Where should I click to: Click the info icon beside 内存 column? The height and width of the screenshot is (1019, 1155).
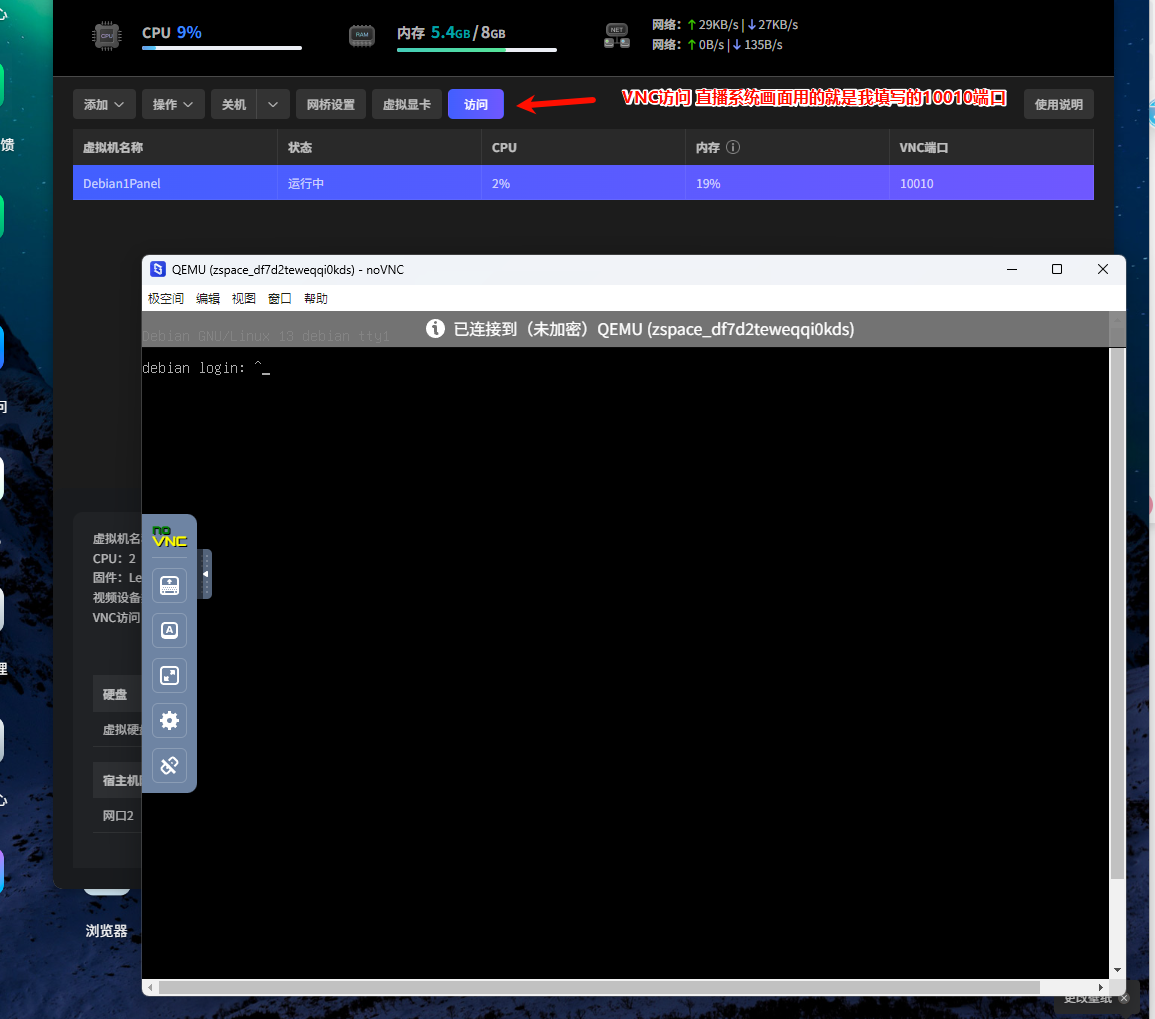[733, 148]
